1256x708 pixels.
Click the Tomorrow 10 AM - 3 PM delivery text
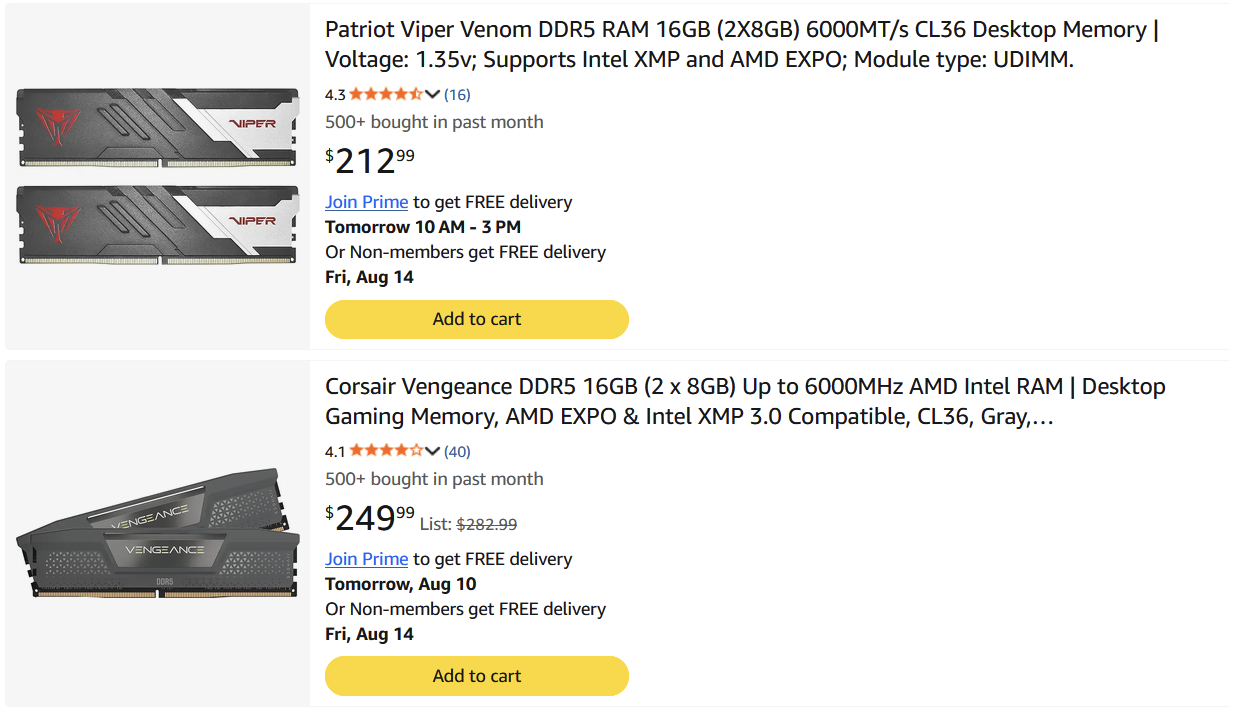(423, 227)
